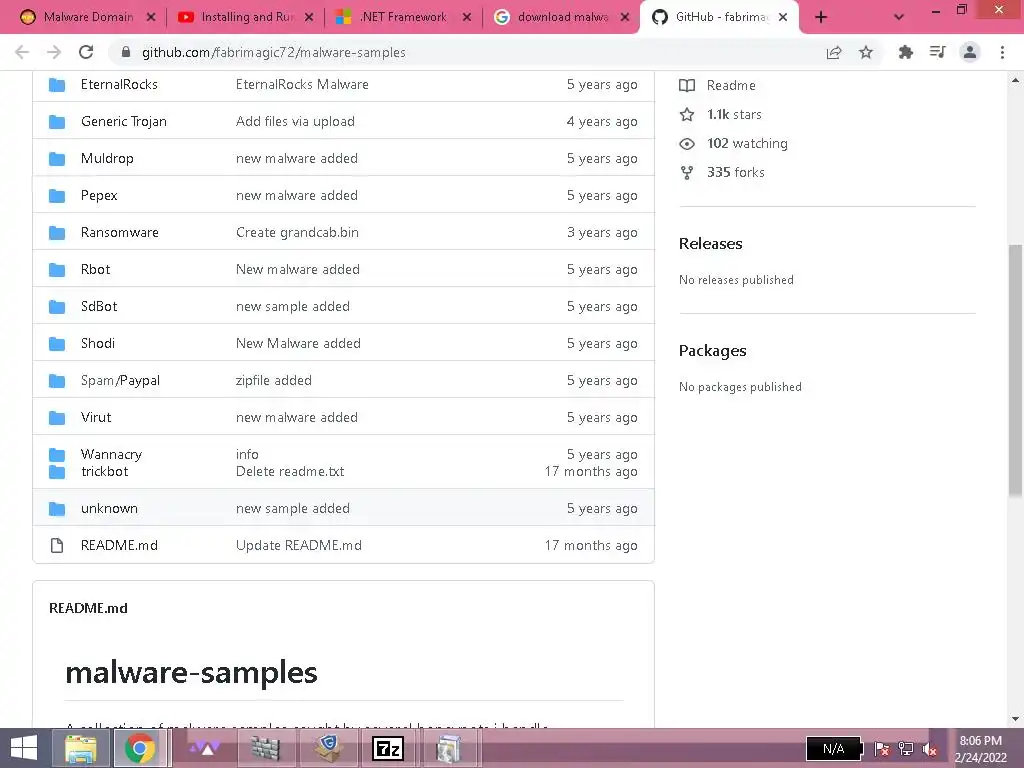1024x768 pixels.
Task: Open commit 'Add files via upload'
Action: point(295,121)
